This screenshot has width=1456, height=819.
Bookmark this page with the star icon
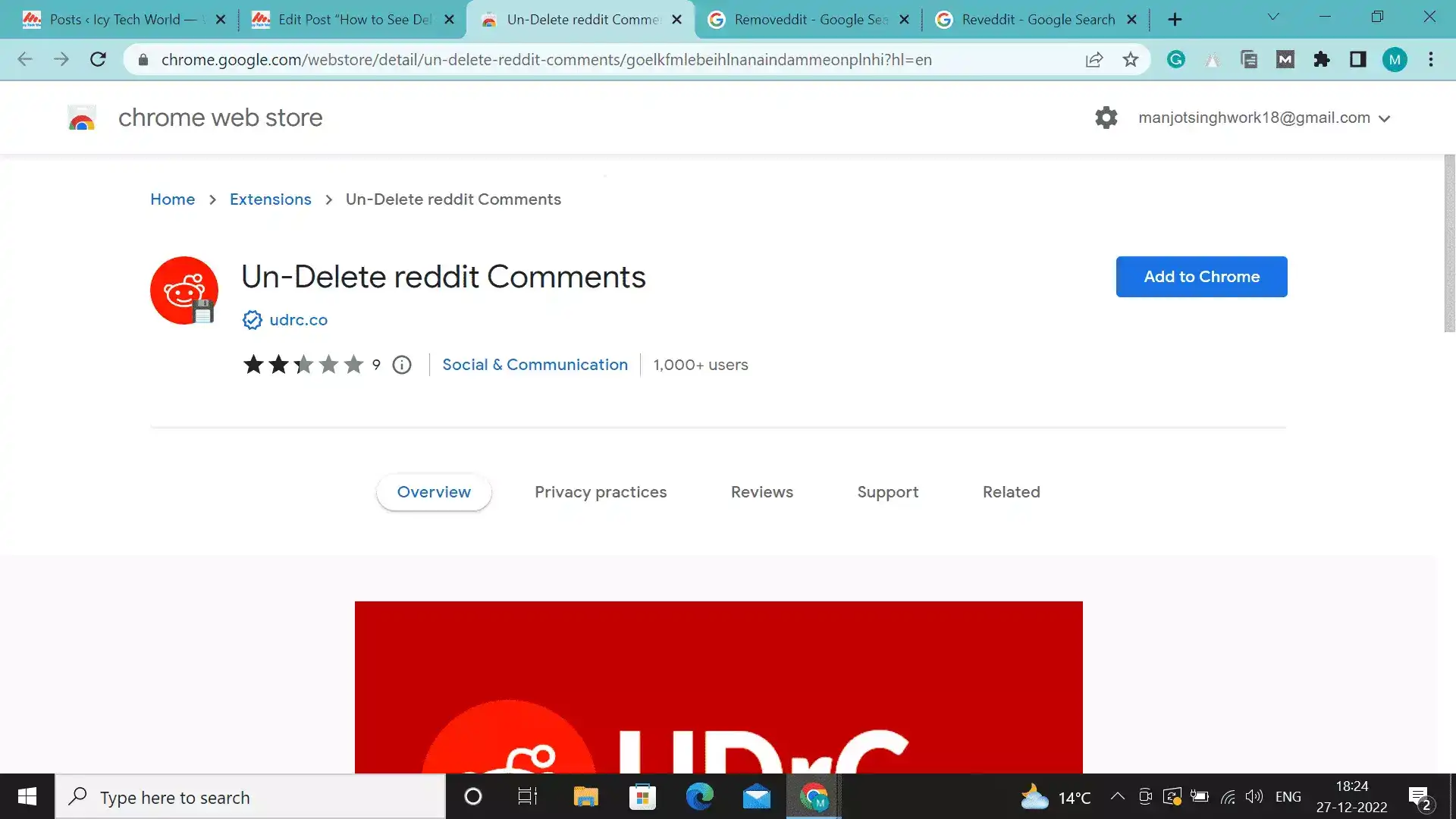(x=1131, y=59)
